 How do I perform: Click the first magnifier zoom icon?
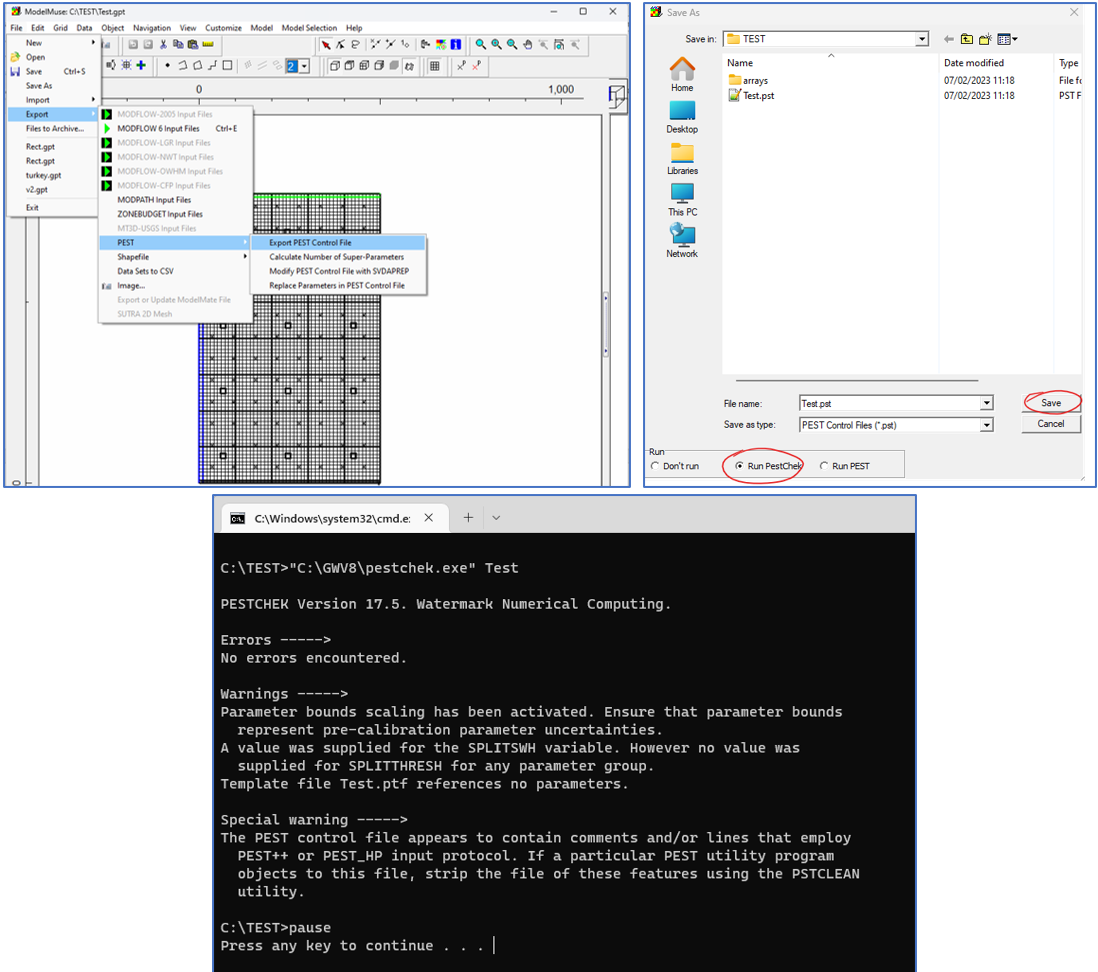tap(480, 45)
